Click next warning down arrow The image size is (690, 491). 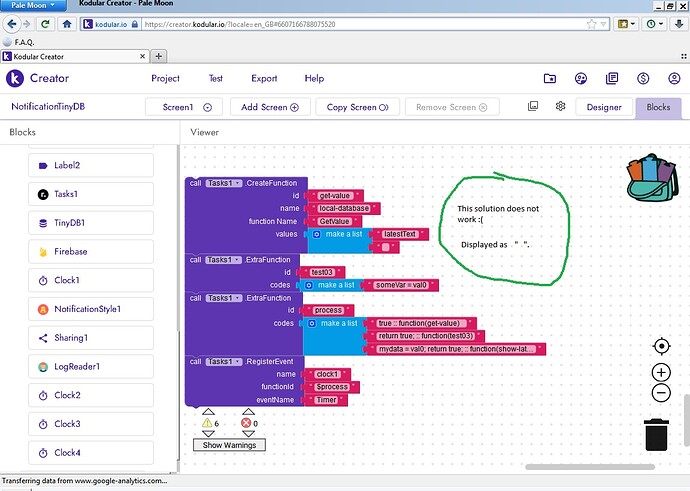208,434
